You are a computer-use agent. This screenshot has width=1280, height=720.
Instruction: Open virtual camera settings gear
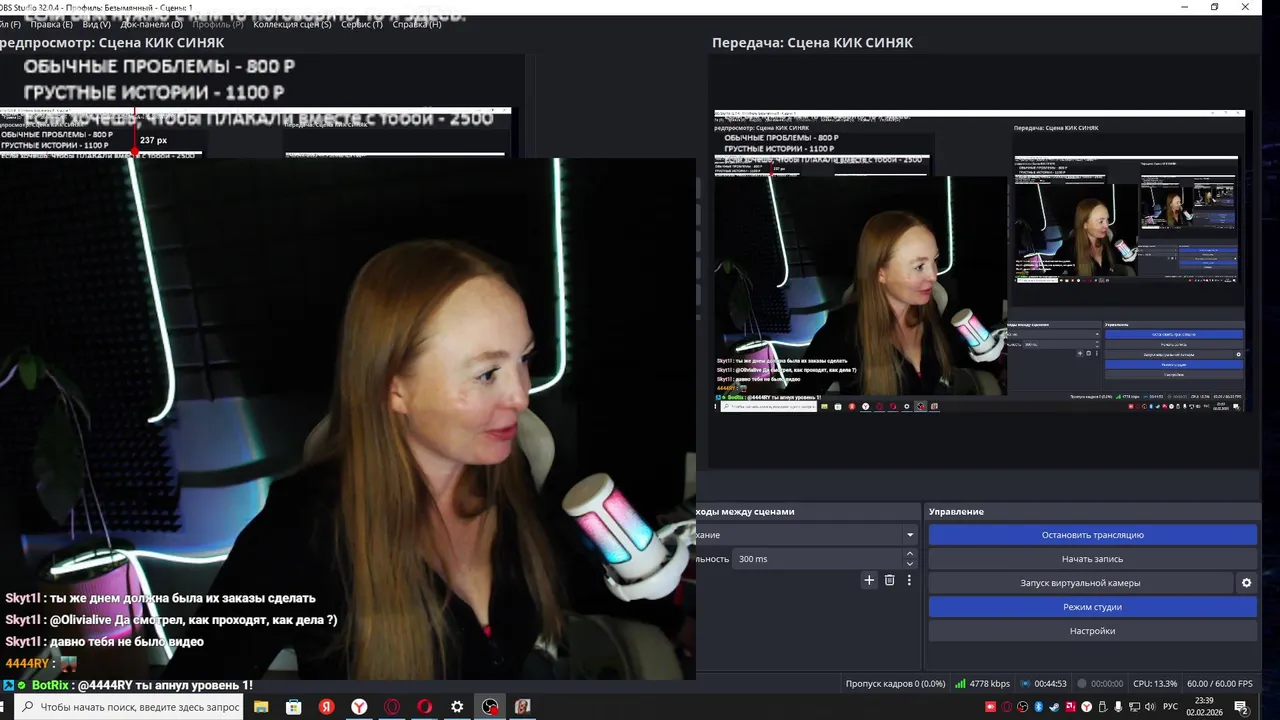(1246, 583)
